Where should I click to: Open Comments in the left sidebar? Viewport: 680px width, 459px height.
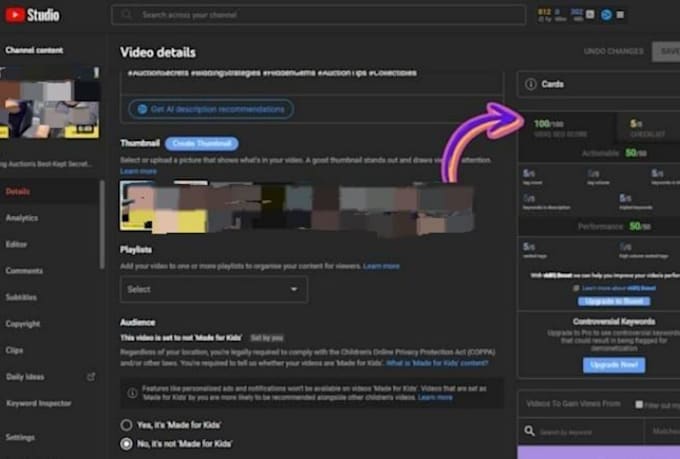pyautogui.click(x=24, y=271)
